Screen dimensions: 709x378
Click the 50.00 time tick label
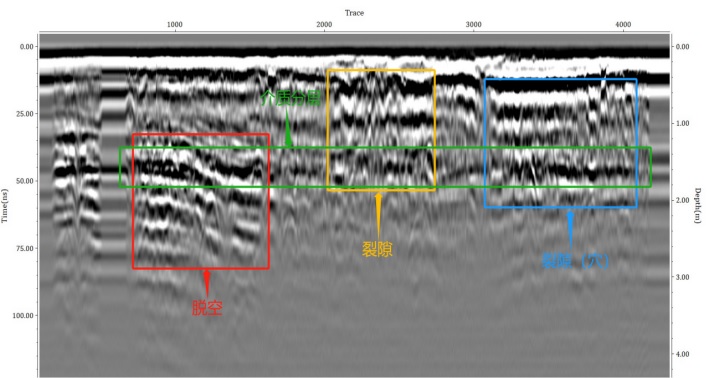(x=25, y=181)
